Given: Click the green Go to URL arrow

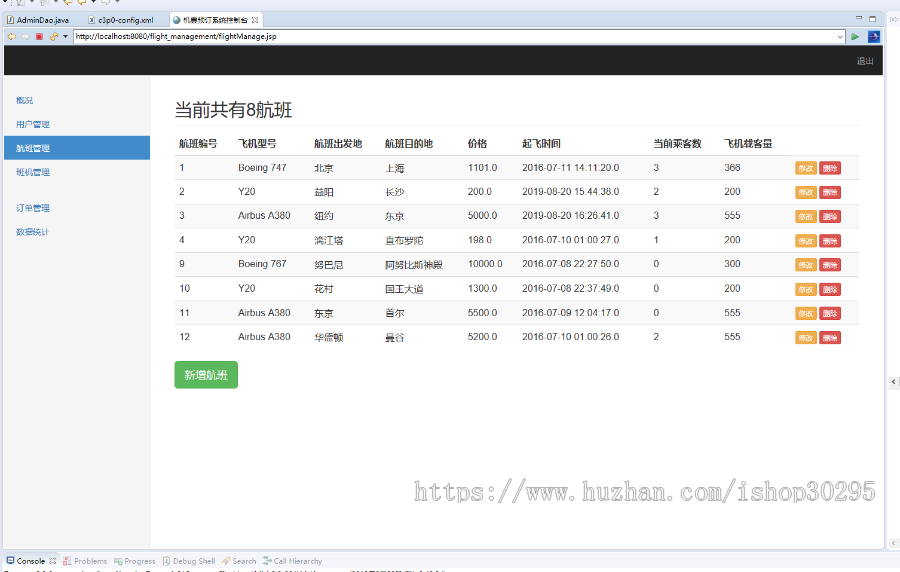Looking at the screenshot, I should click(x=855, y=37).
